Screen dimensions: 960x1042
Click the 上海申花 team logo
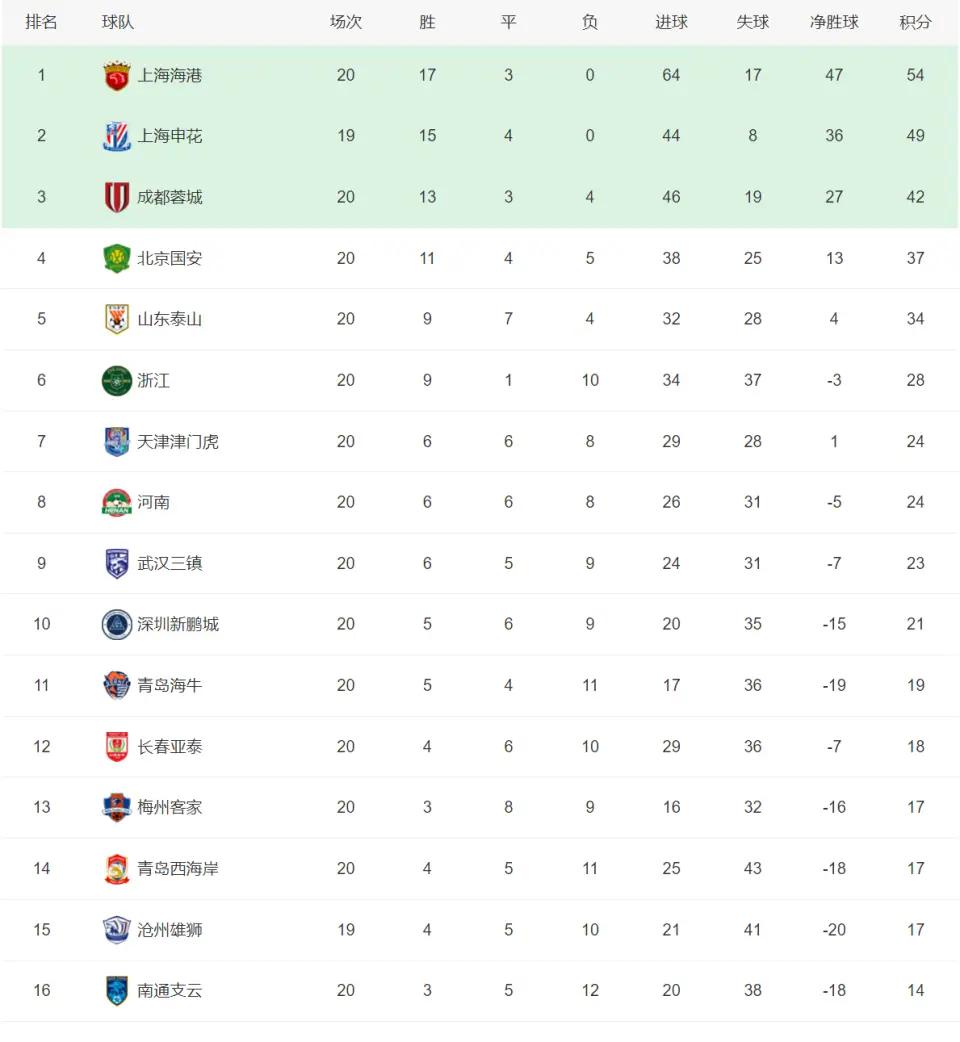pyautogui.click(x=117, y=136)
